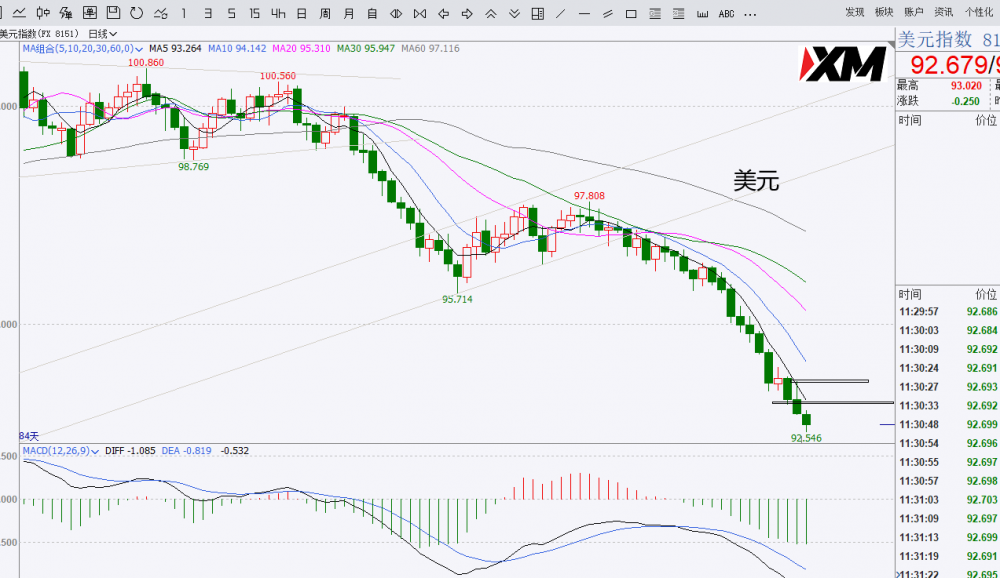Click the chart-with-gear indicator settings icon
The width and height of the screenshot is (1000, 578).
click(161, 13)
